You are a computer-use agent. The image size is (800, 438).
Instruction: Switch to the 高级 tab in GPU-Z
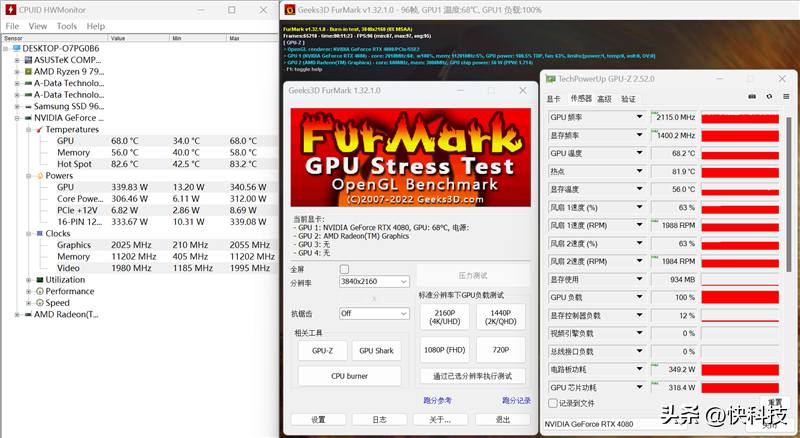tap(604, 99)
